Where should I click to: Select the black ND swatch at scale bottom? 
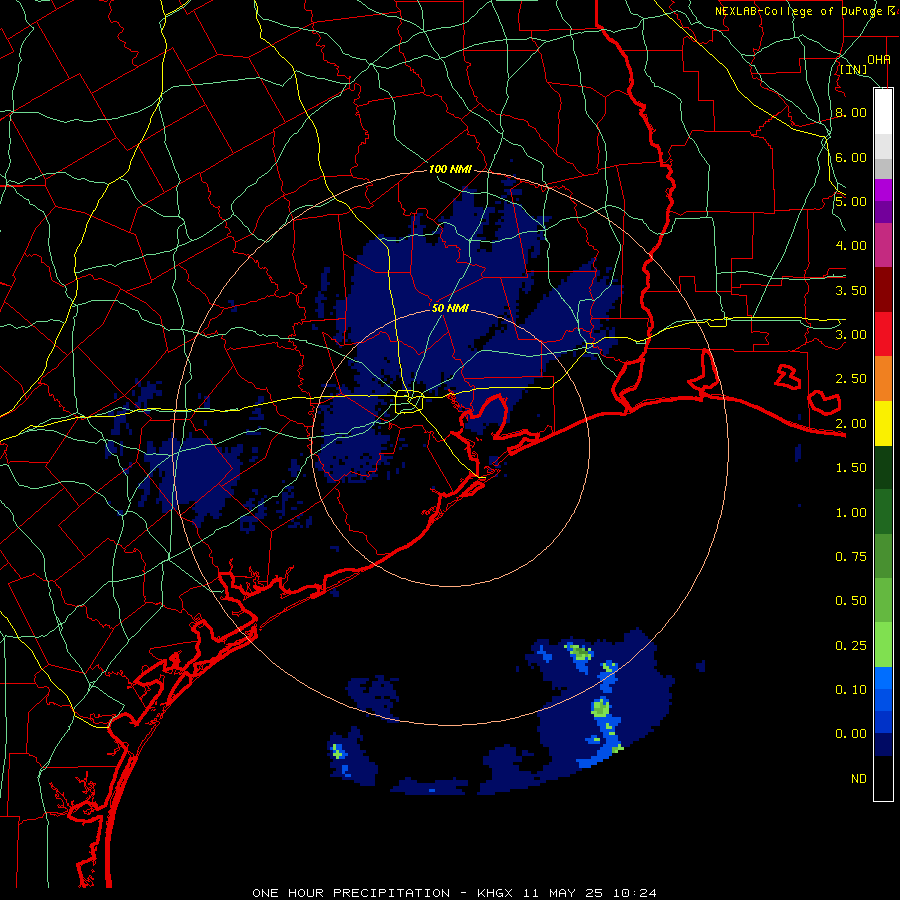883,778
